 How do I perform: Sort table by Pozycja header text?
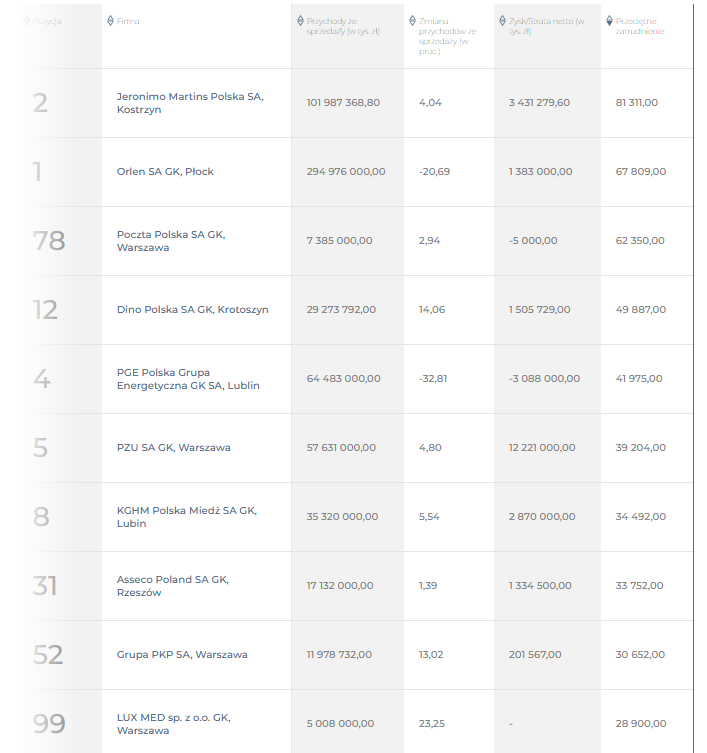tap(47, 21)
